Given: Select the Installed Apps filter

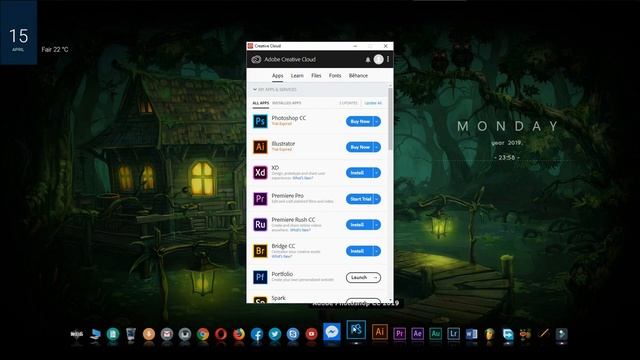Looking at the screenshot, I should click(287, 103).
